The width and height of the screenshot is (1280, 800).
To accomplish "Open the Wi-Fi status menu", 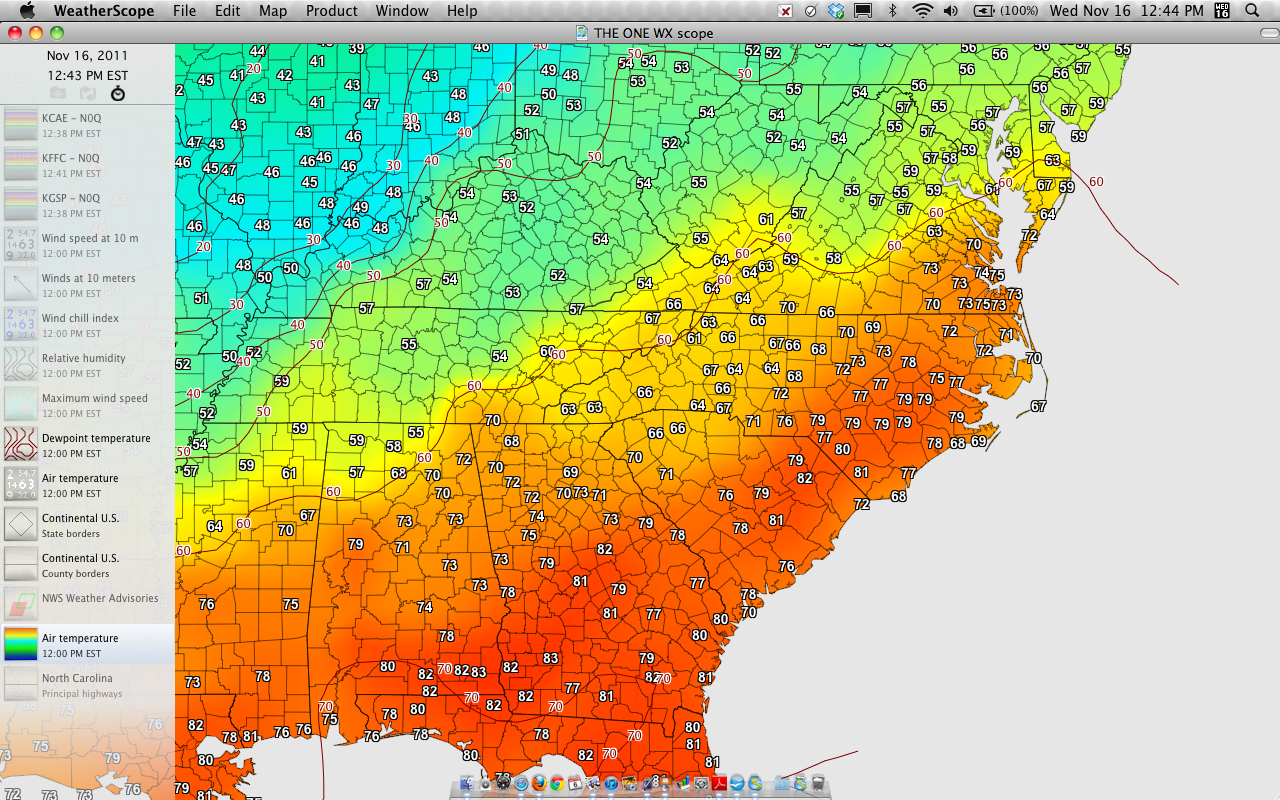I will [922, 11].
